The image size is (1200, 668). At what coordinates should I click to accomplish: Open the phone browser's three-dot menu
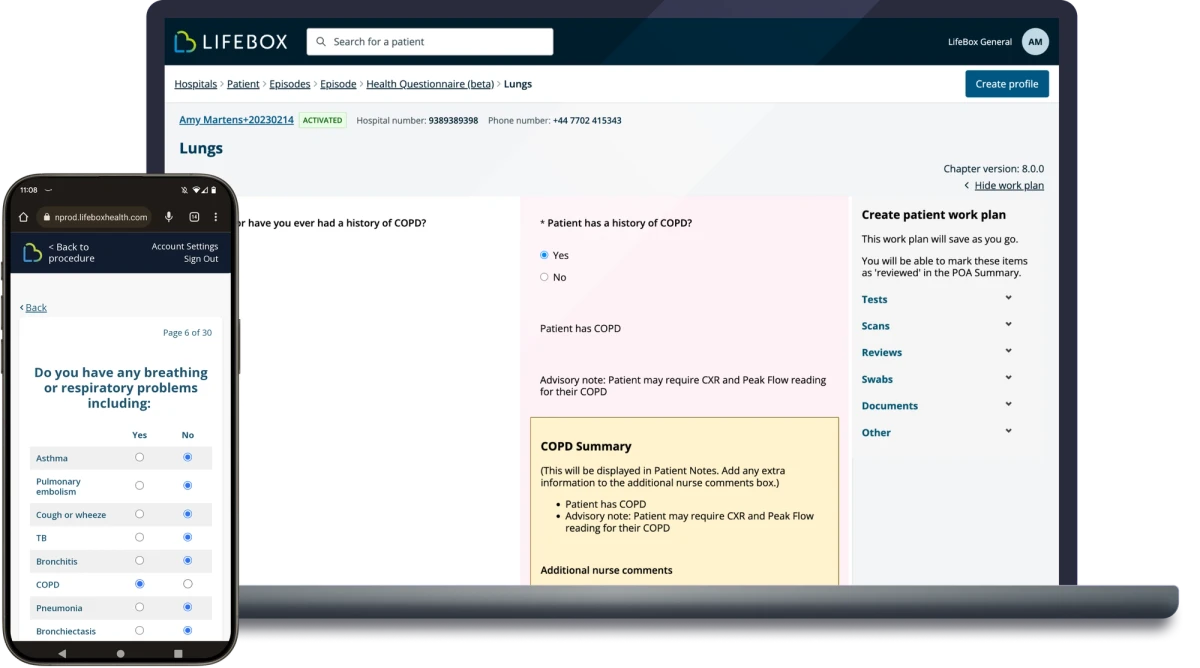[217, 217]
